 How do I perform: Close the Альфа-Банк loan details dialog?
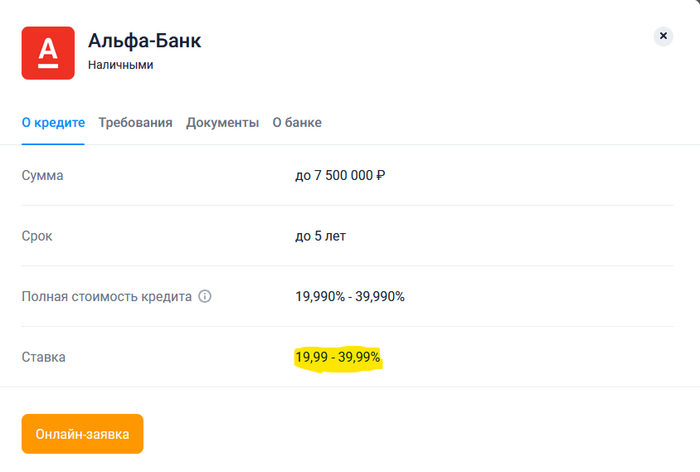663,36
